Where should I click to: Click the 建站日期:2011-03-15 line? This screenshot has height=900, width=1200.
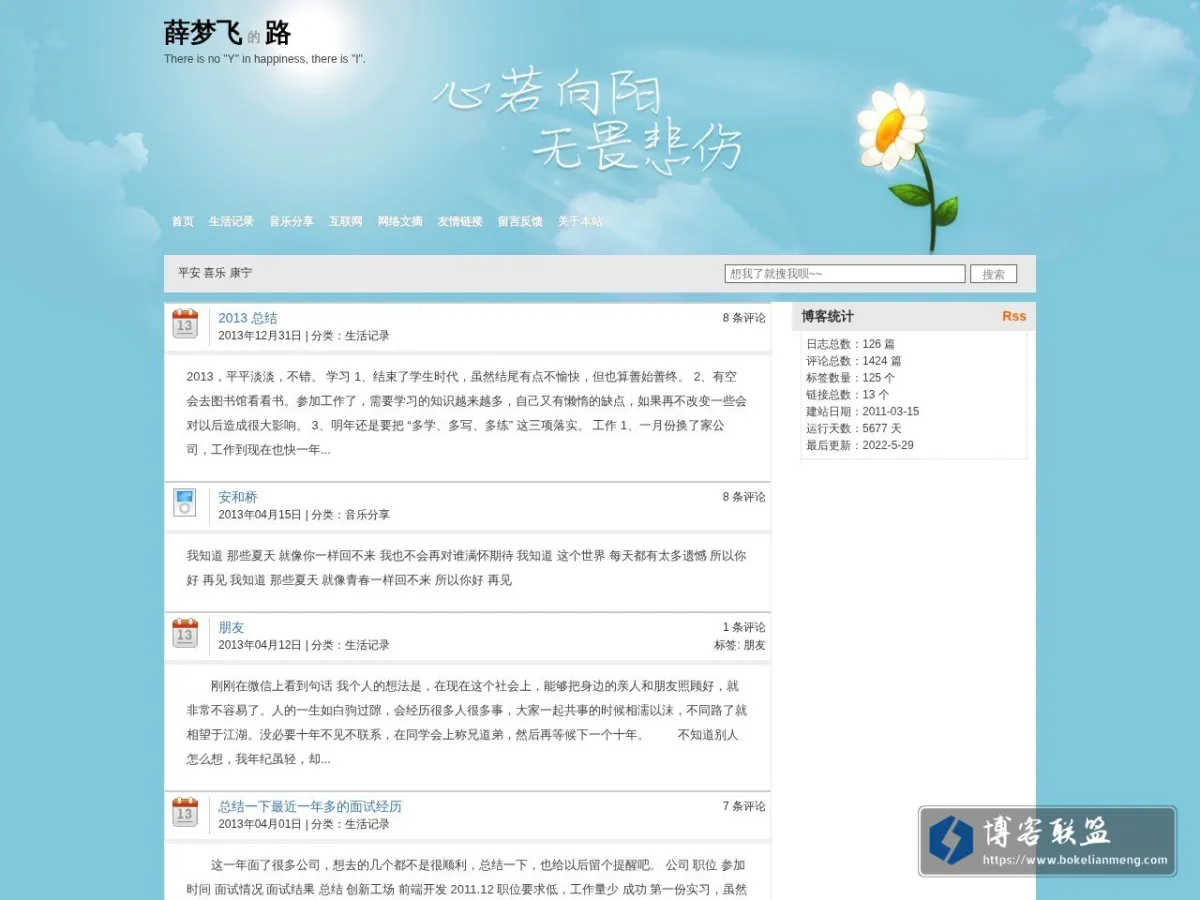(x=862, y=412)
